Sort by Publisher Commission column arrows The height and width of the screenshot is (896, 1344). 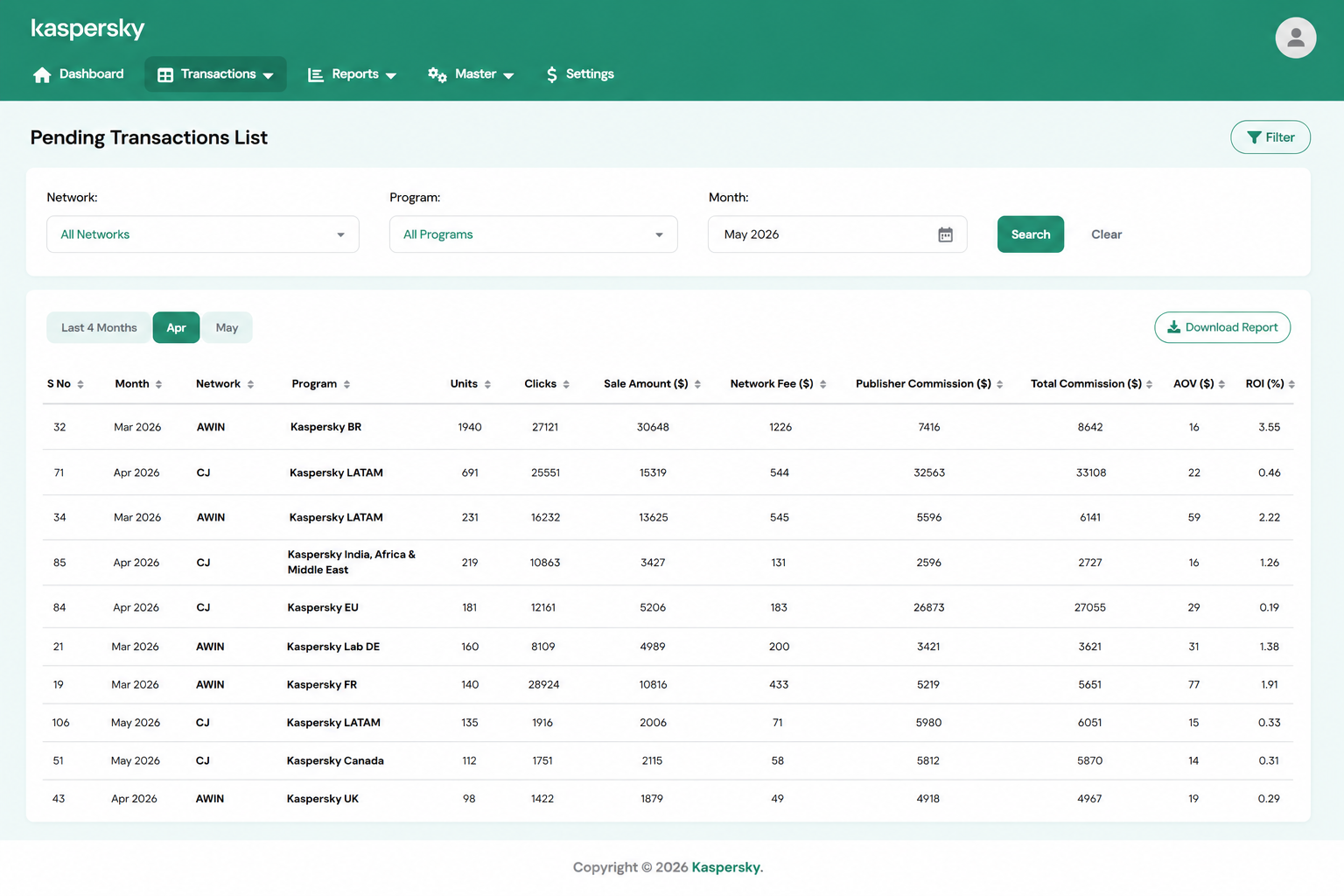tap(999, 384)
